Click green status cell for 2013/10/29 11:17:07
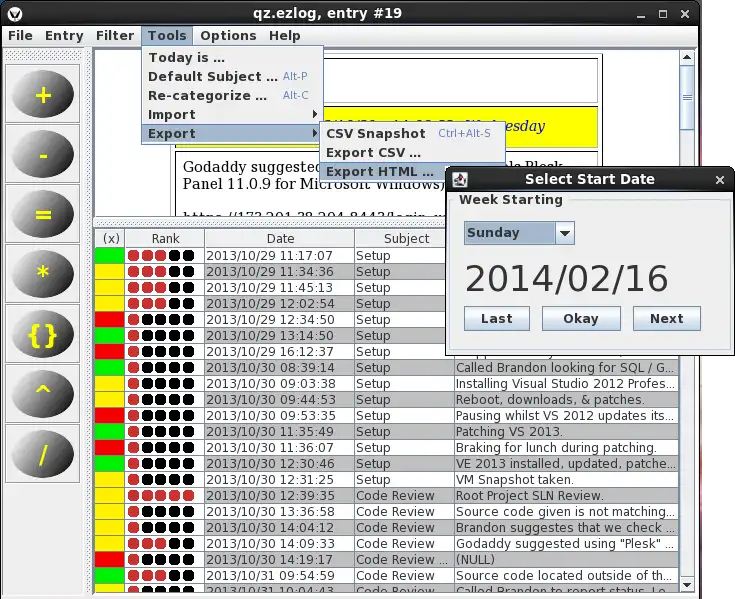This screenshot has width=735, height=599. click(x=110, y=256)
